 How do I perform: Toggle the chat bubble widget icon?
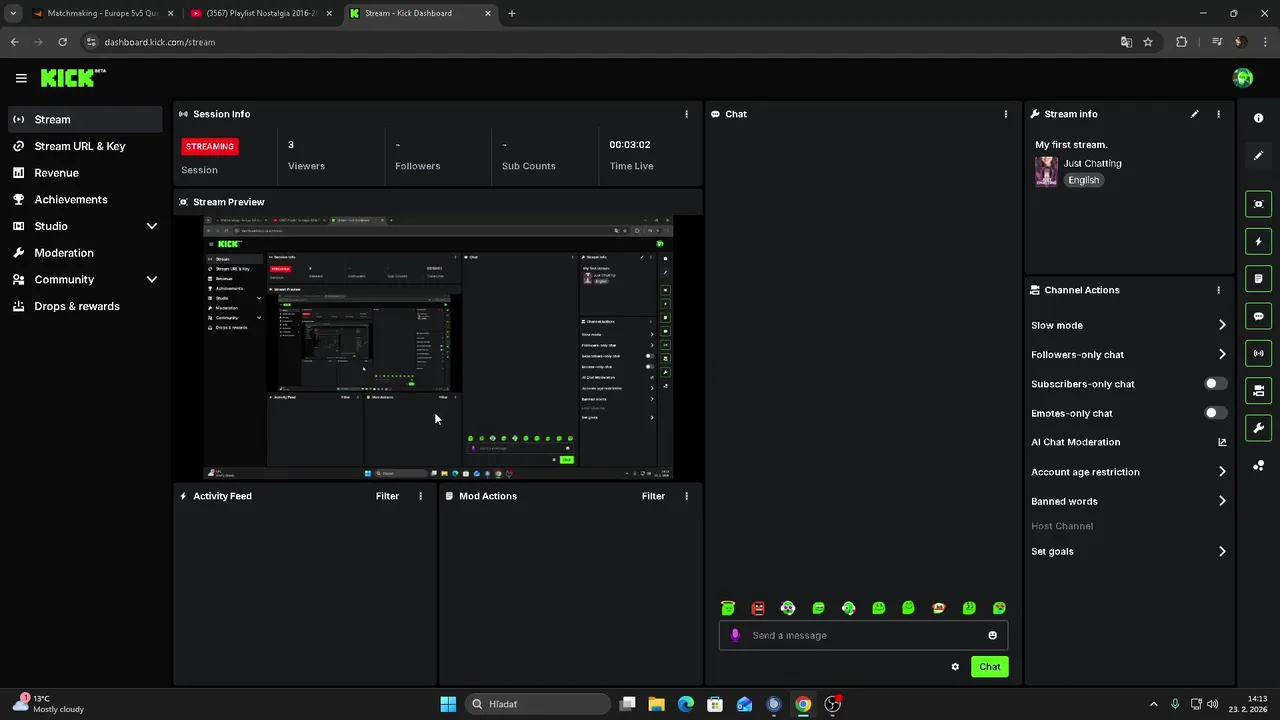click(x=1259, y=316)
